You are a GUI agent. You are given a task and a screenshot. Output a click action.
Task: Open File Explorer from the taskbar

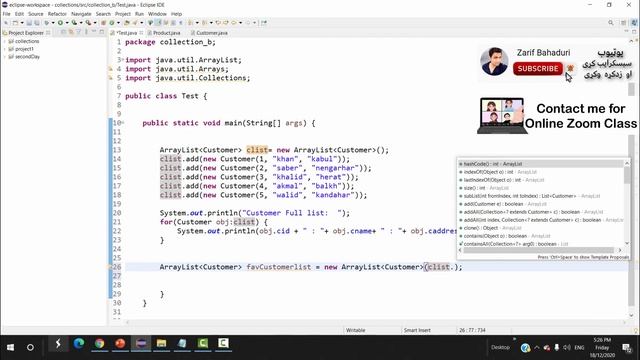coord(161,344)
